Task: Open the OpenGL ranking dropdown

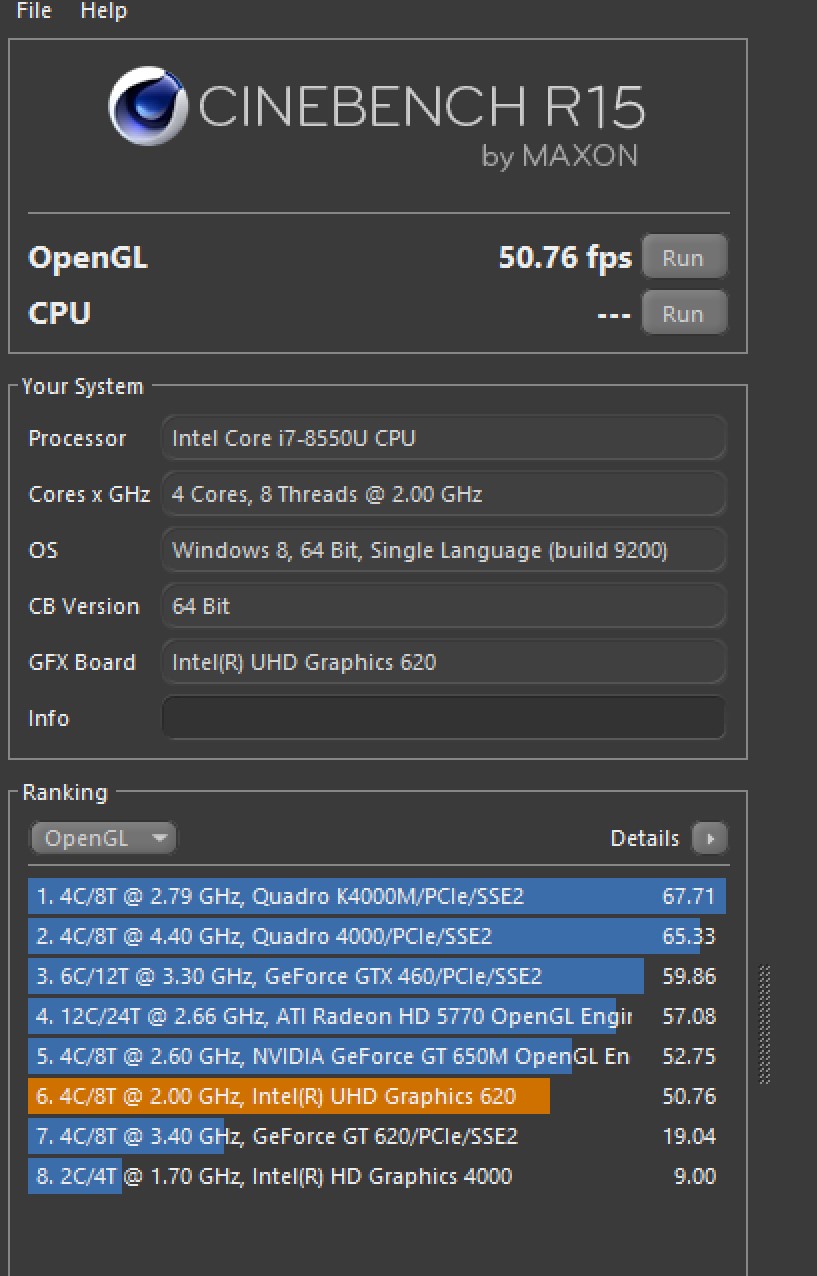Action: tap(104, 838)
